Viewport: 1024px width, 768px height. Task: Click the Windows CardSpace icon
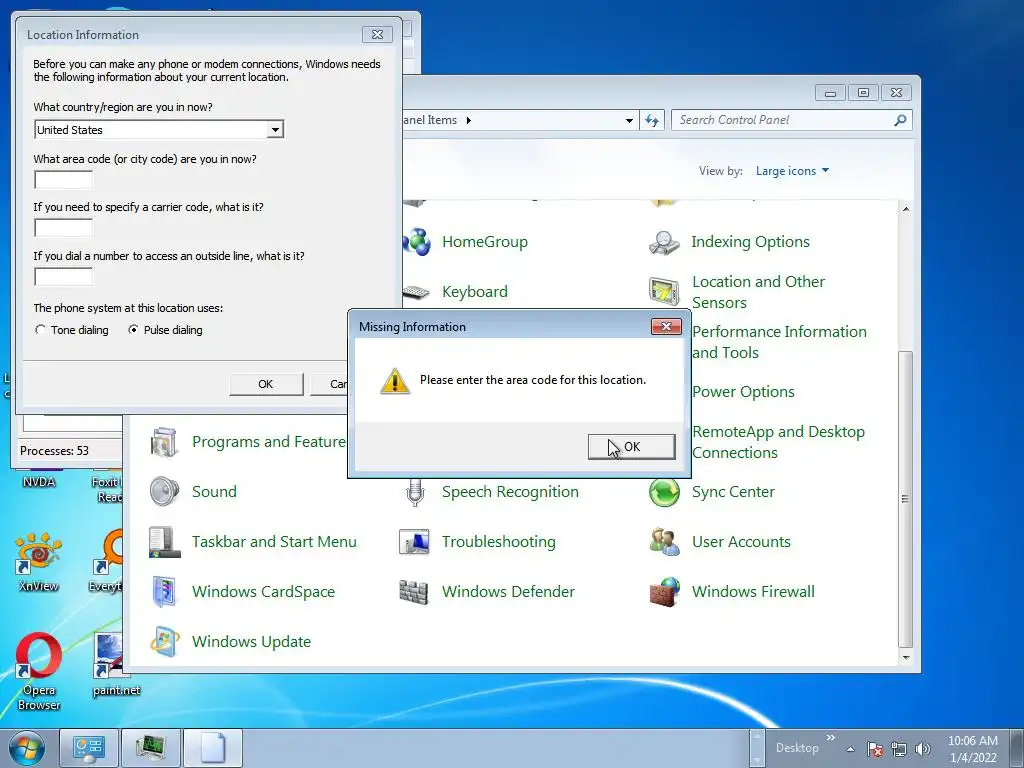(164, 592)
